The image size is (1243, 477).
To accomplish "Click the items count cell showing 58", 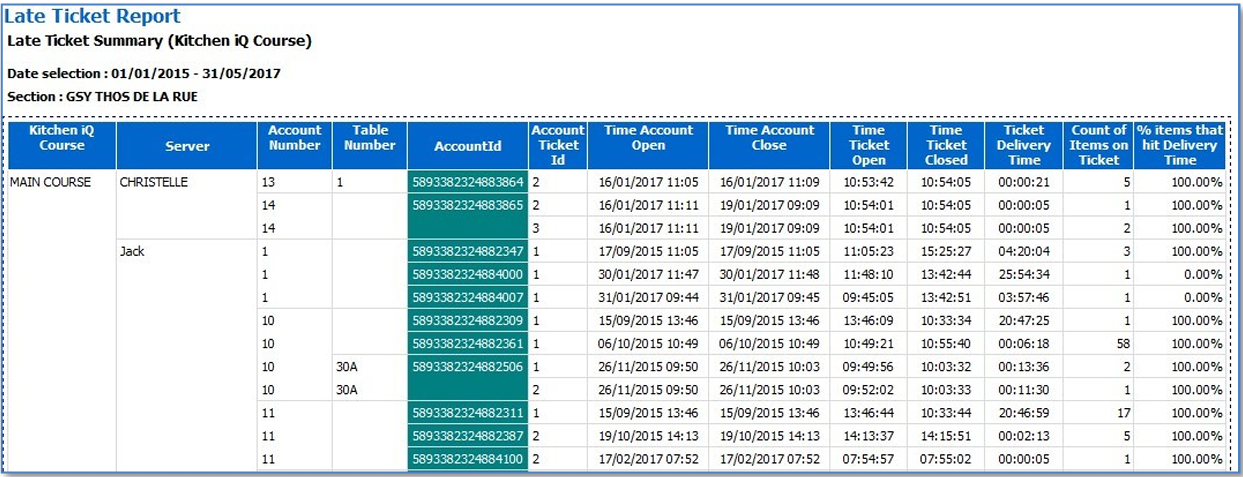I will (1122, 343).
